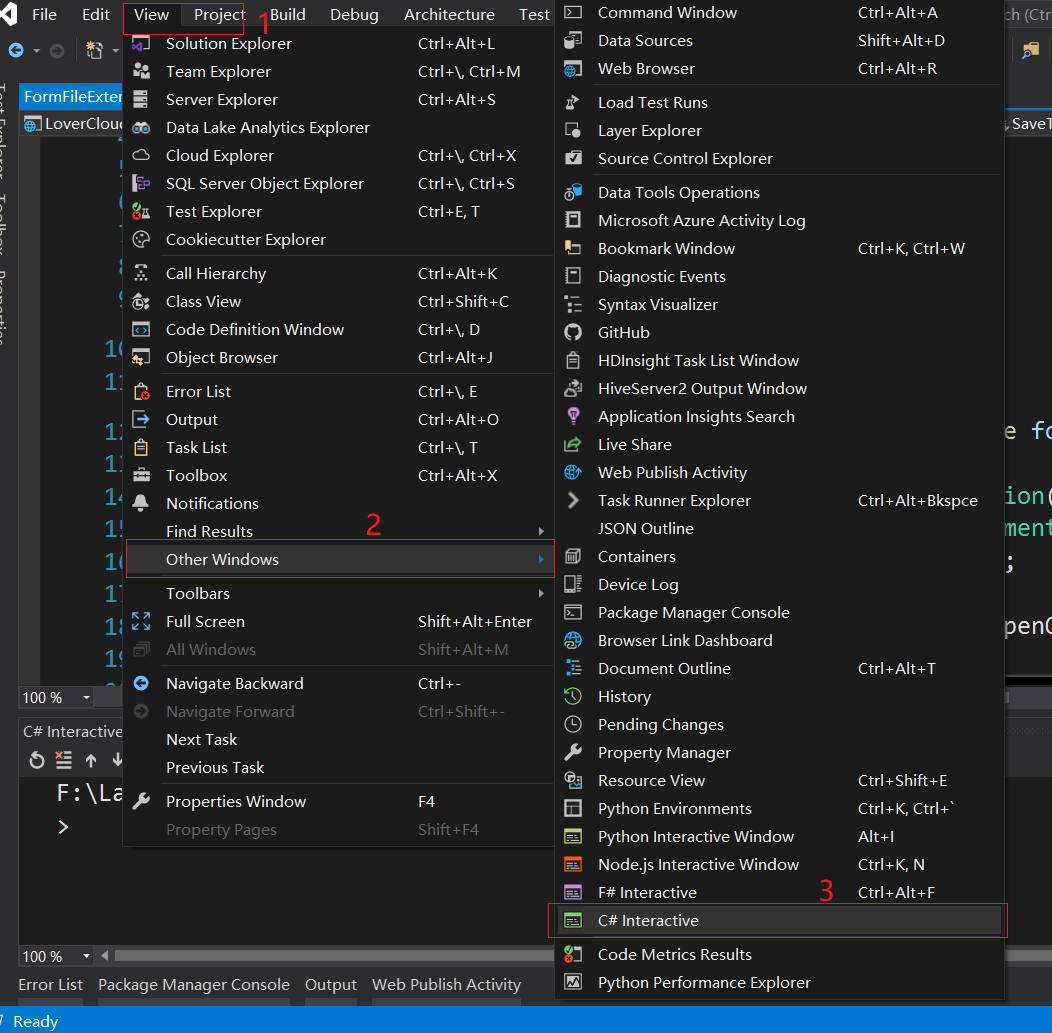
Task: Choose Code Metrics Results menu entry
Action: (780, 955)
